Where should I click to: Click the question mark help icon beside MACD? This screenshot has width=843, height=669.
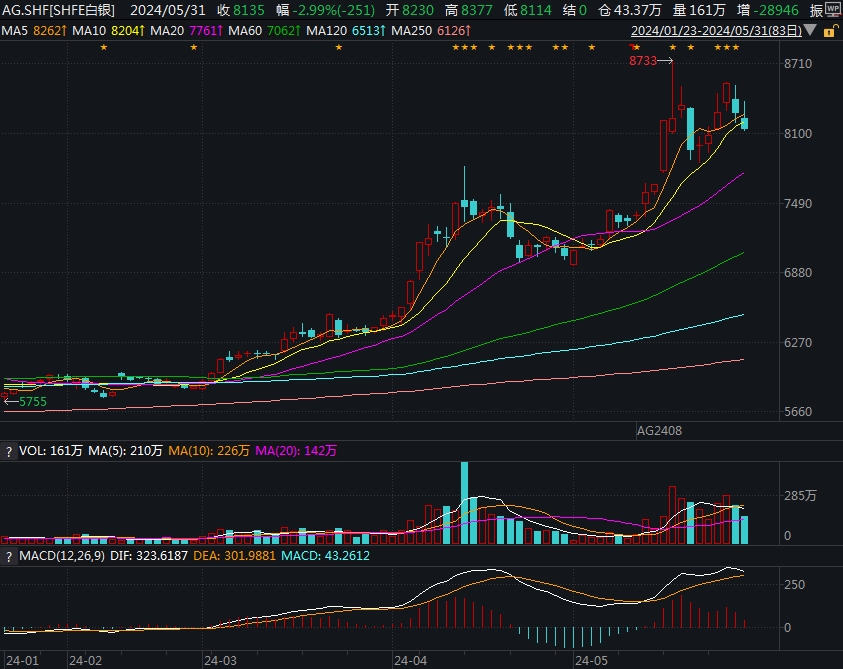(8, 556)
